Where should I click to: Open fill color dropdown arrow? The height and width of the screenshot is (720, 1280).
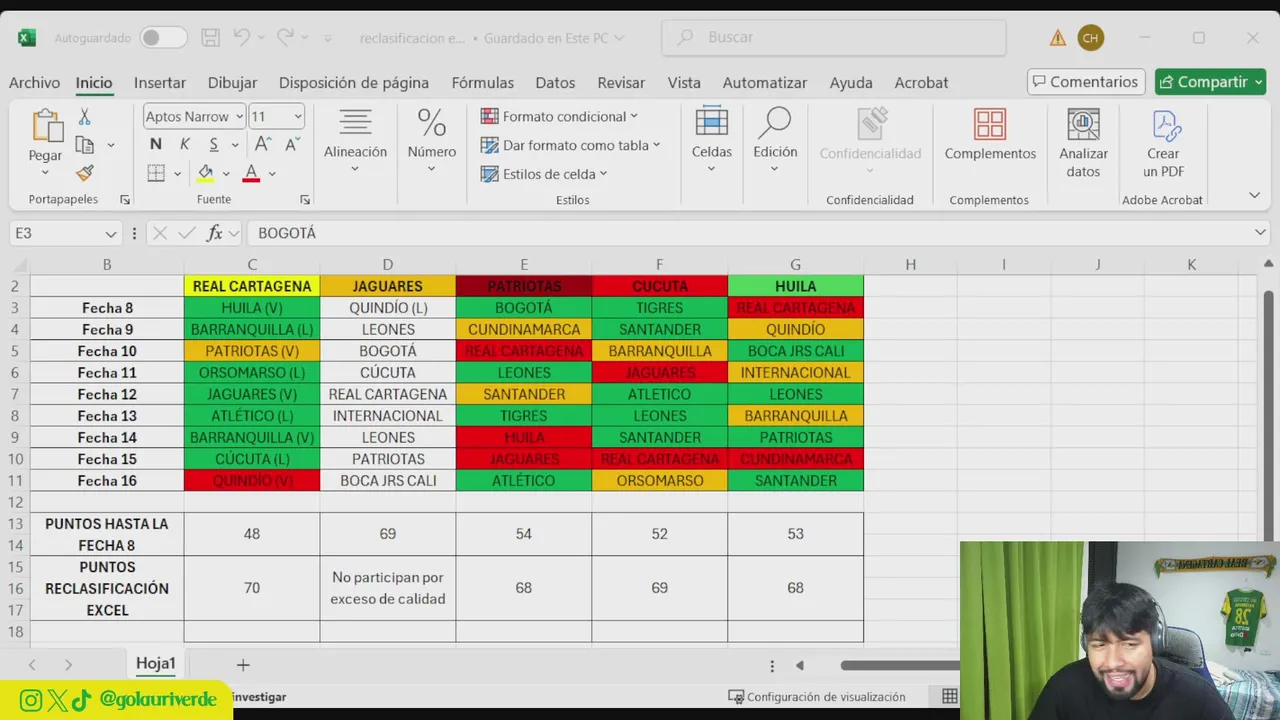coord(226,173)
